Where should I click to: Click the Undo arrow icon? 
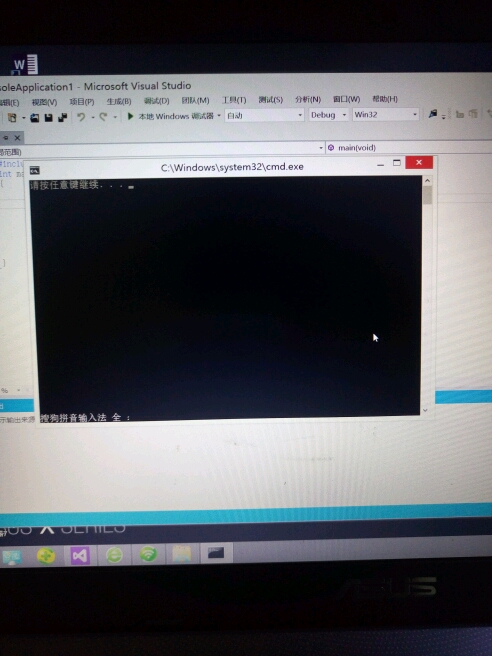(81, 117)
